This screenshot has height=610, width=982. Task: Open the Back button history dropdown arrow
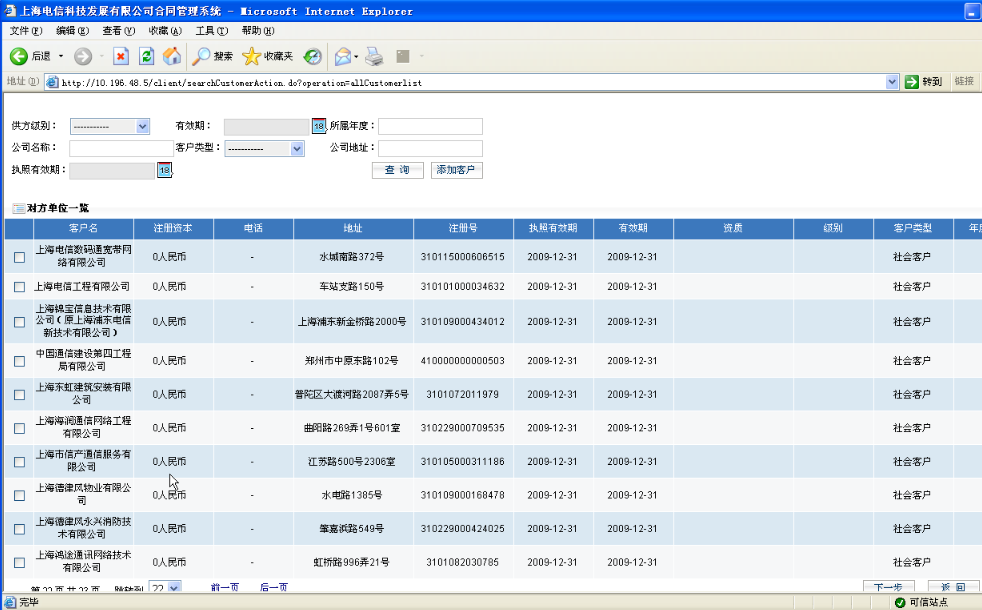(61, 56)
